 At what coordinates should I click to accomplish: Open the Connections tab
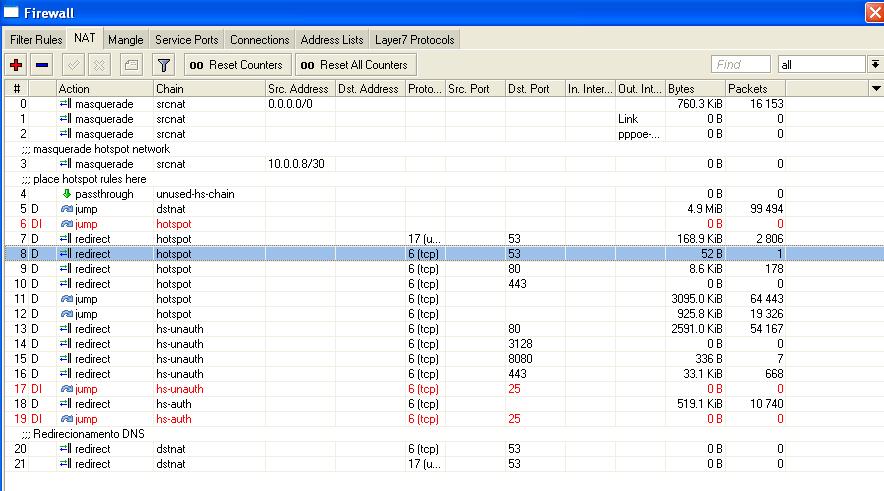[259, 40]
